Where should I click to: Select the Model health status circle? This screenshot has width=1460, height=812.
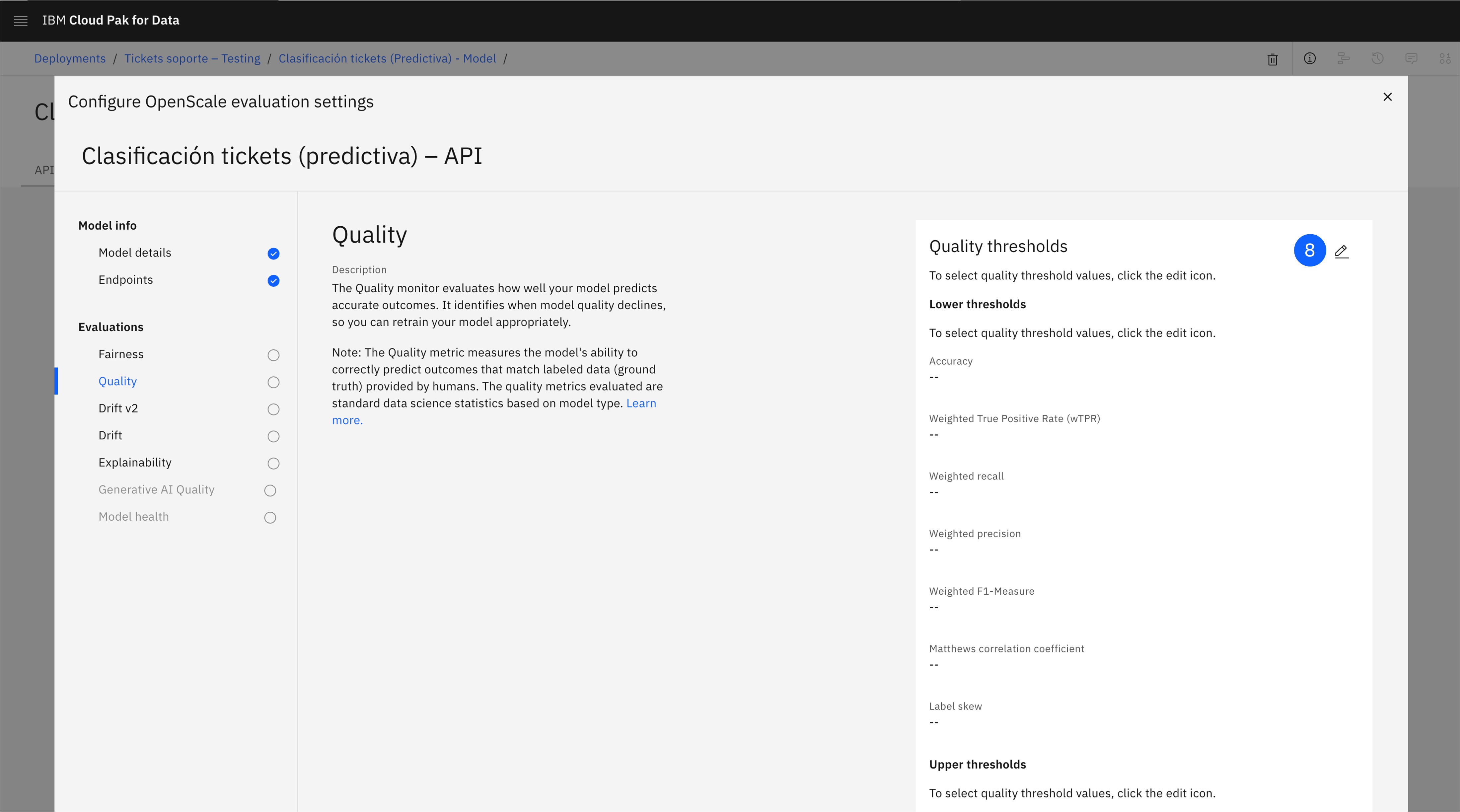point(270,517)
